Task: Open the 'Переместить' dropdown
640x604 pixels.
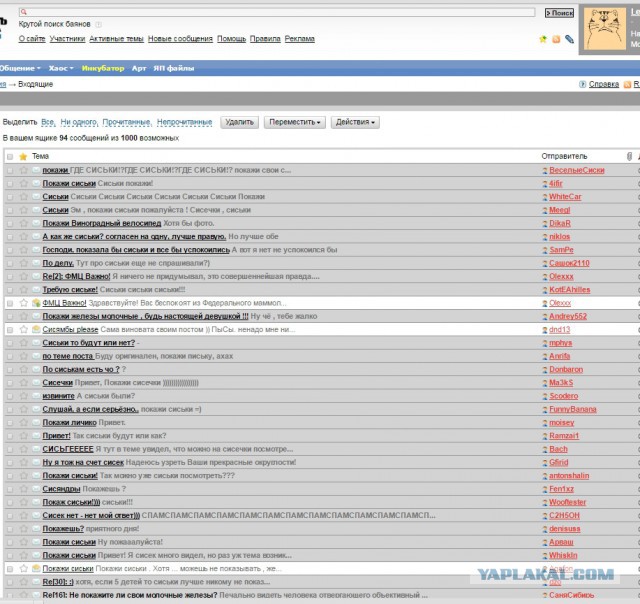Action: click(x=294, y=122)
